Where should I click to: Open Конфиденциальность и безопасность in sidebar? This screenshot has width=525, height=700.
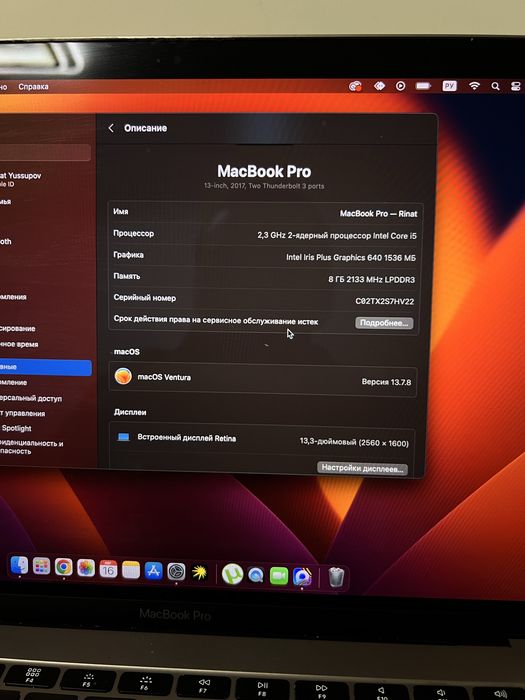pyautogui.click(x=31, y=447)
